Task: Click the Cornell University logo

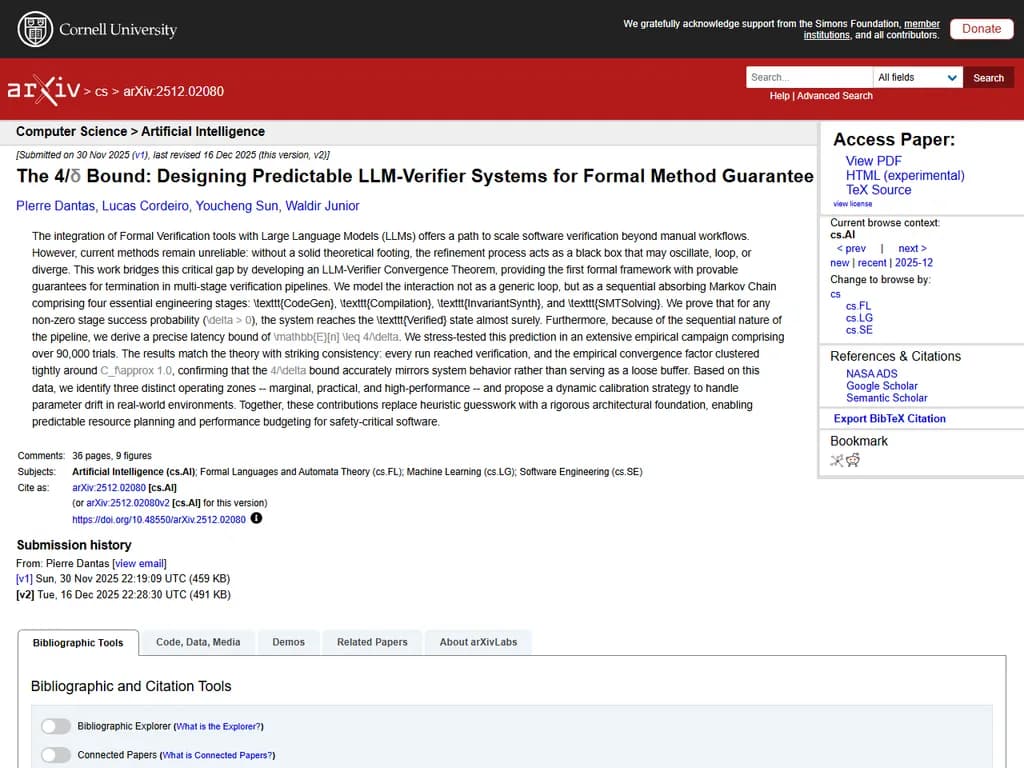Action: [97, 29]
